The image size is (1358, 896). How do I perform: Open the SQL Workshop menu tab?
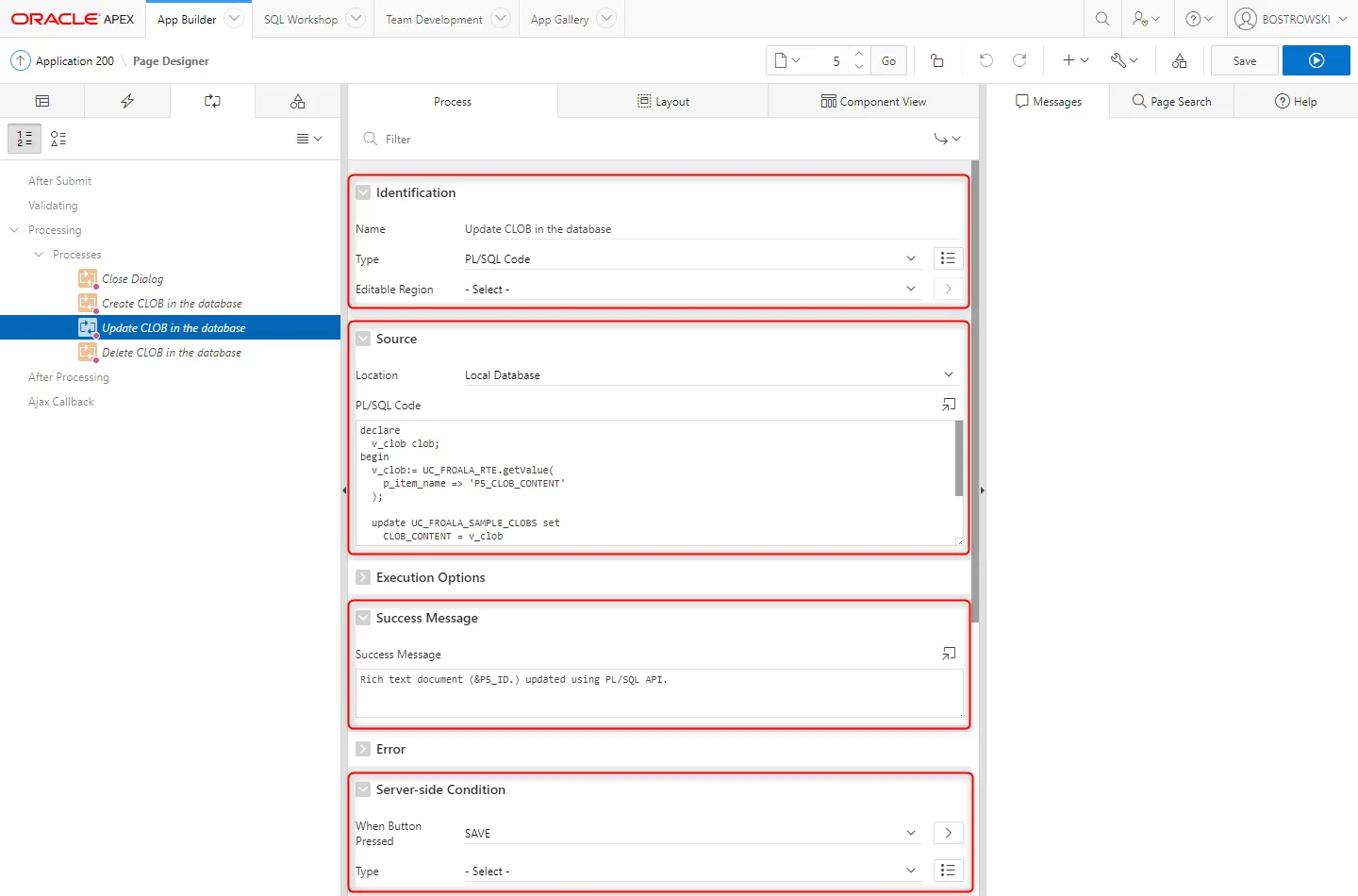(x=300, y=19)
